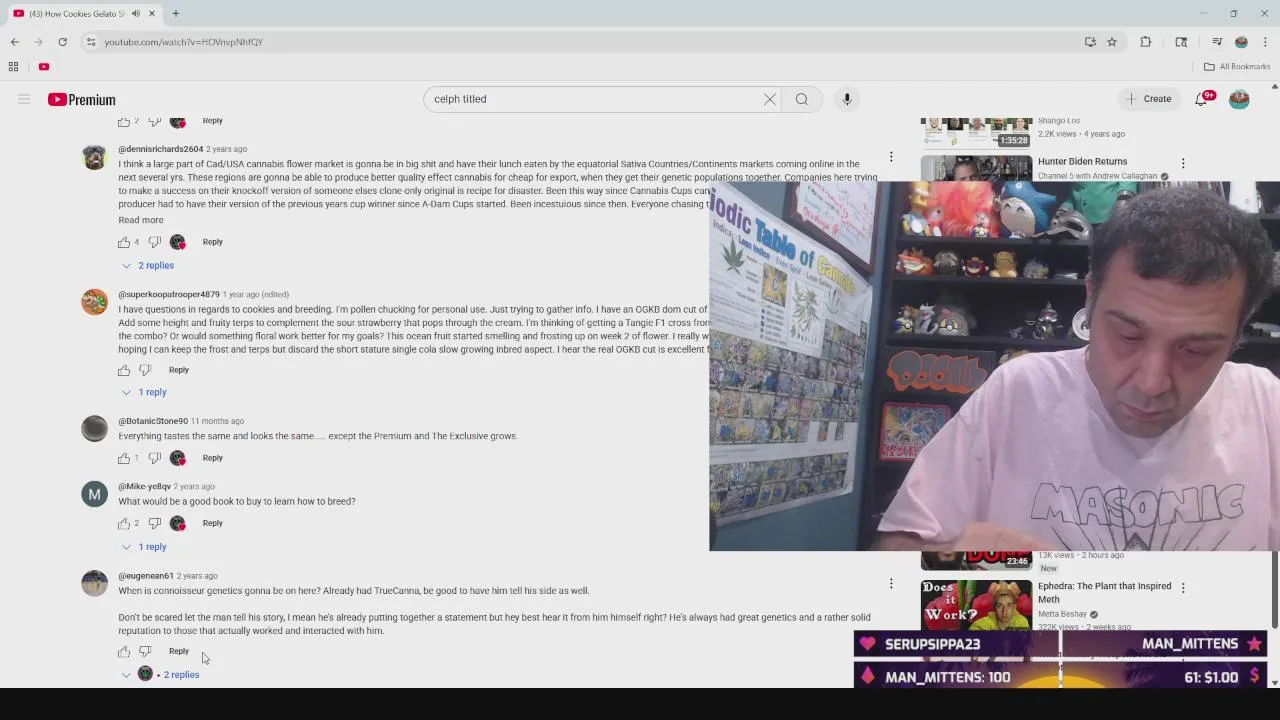Screen dimensions: 1280x720
Task: Expand 2 replies under dennisrichards2604 comment
Action: pyautogui.click(x=148, y=265)
